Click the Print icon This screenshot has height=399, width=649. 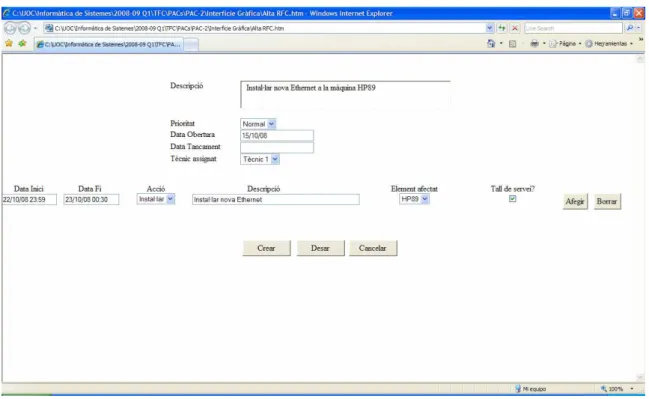pyautogui.click(x=535, y=43)
